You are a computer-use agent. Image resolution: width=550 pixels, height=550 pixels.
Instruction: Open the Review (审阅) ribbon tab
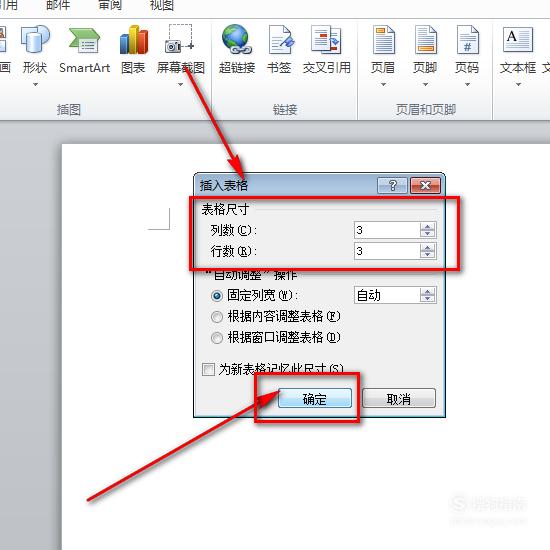tap(110, 5)
